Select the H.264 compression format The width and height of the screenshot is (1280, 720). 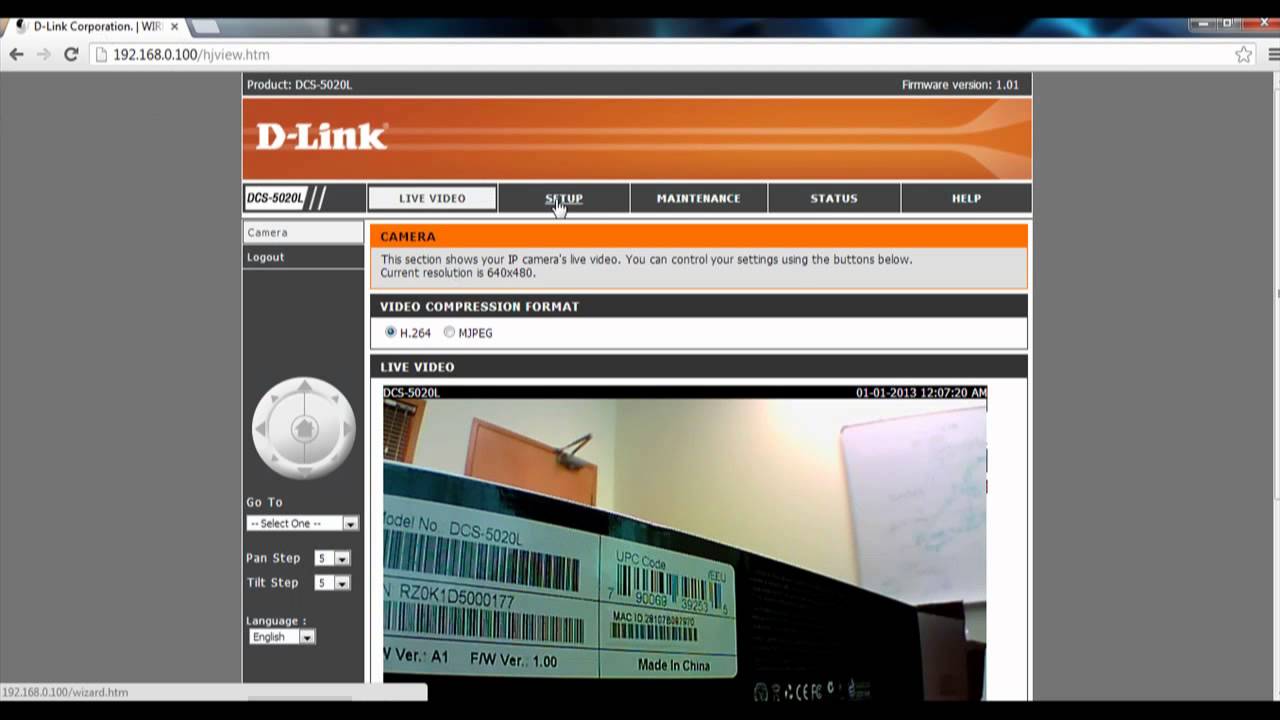[391, 332]
